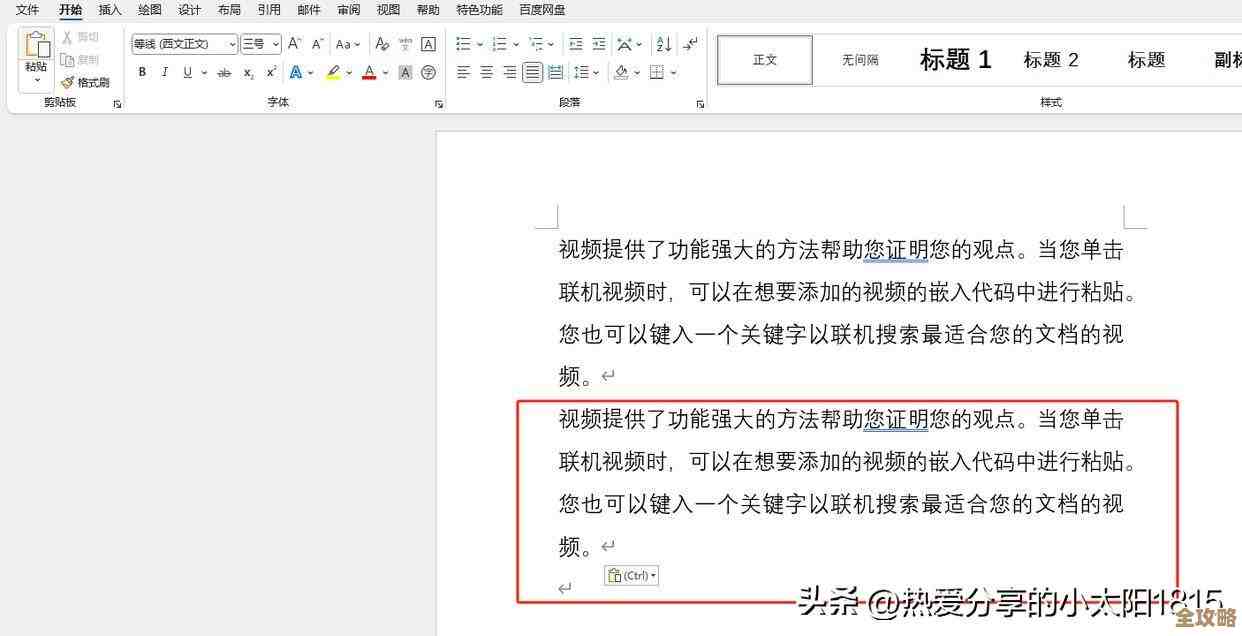The image size is (1242, 636).
Task: Increase the font size with 增大字号
Action: pos(293,44)
